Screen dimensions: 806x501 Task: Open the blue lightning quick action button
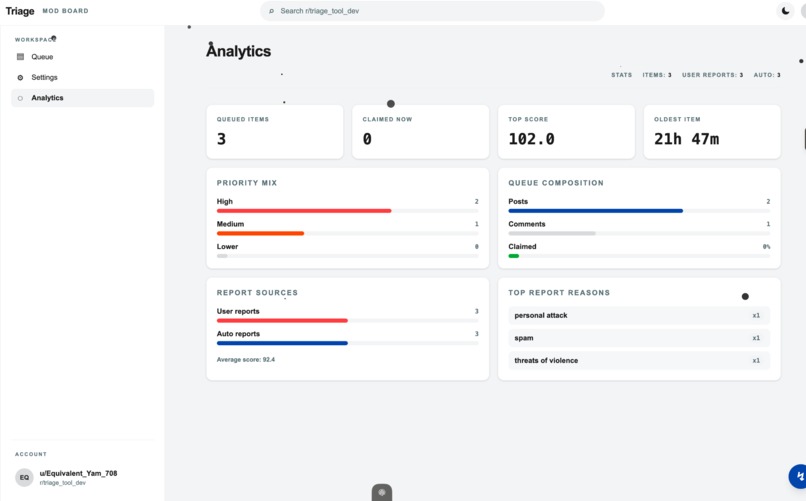[798, 476]
